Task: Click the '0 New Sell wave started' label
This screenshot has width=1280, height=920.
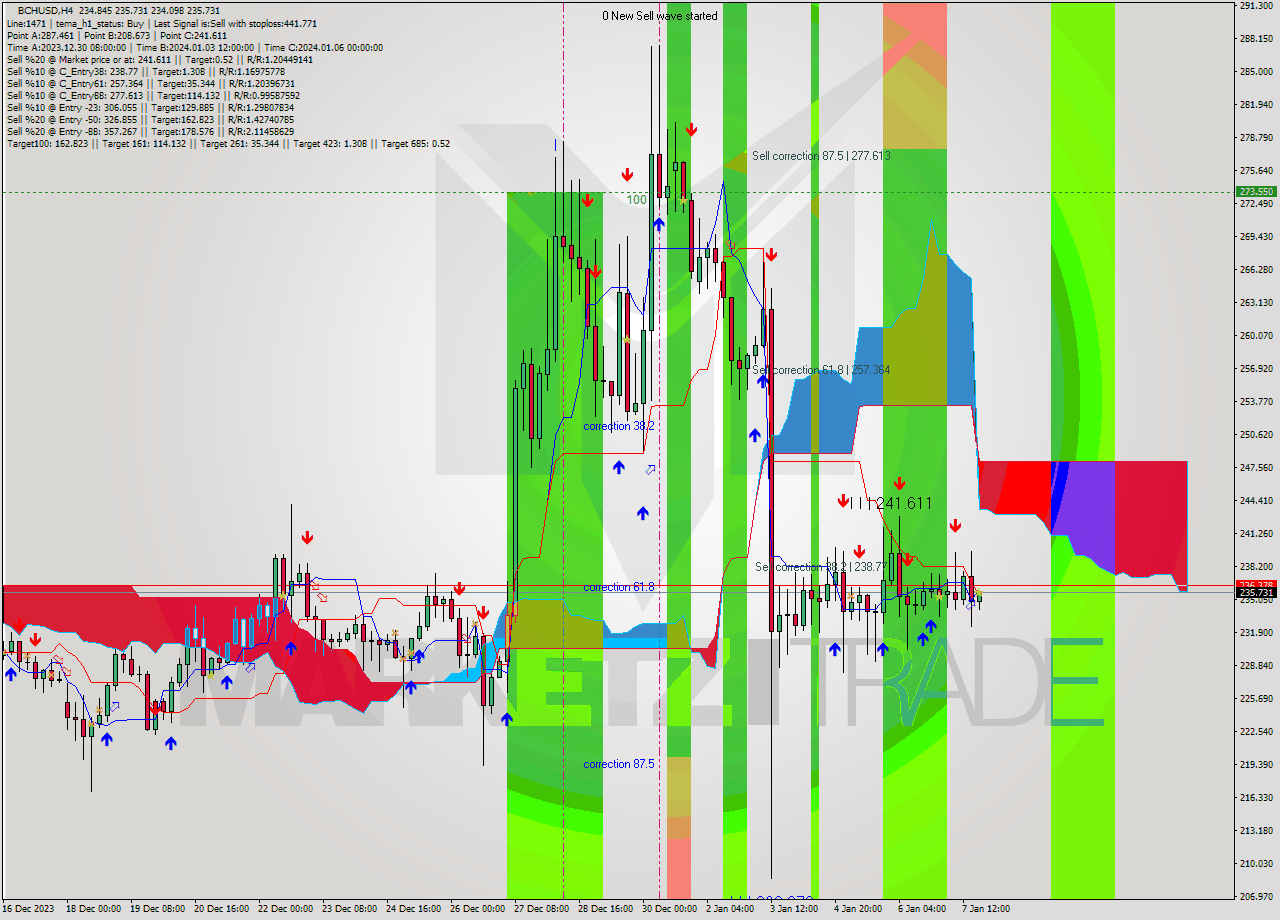Action: point(659,16)
